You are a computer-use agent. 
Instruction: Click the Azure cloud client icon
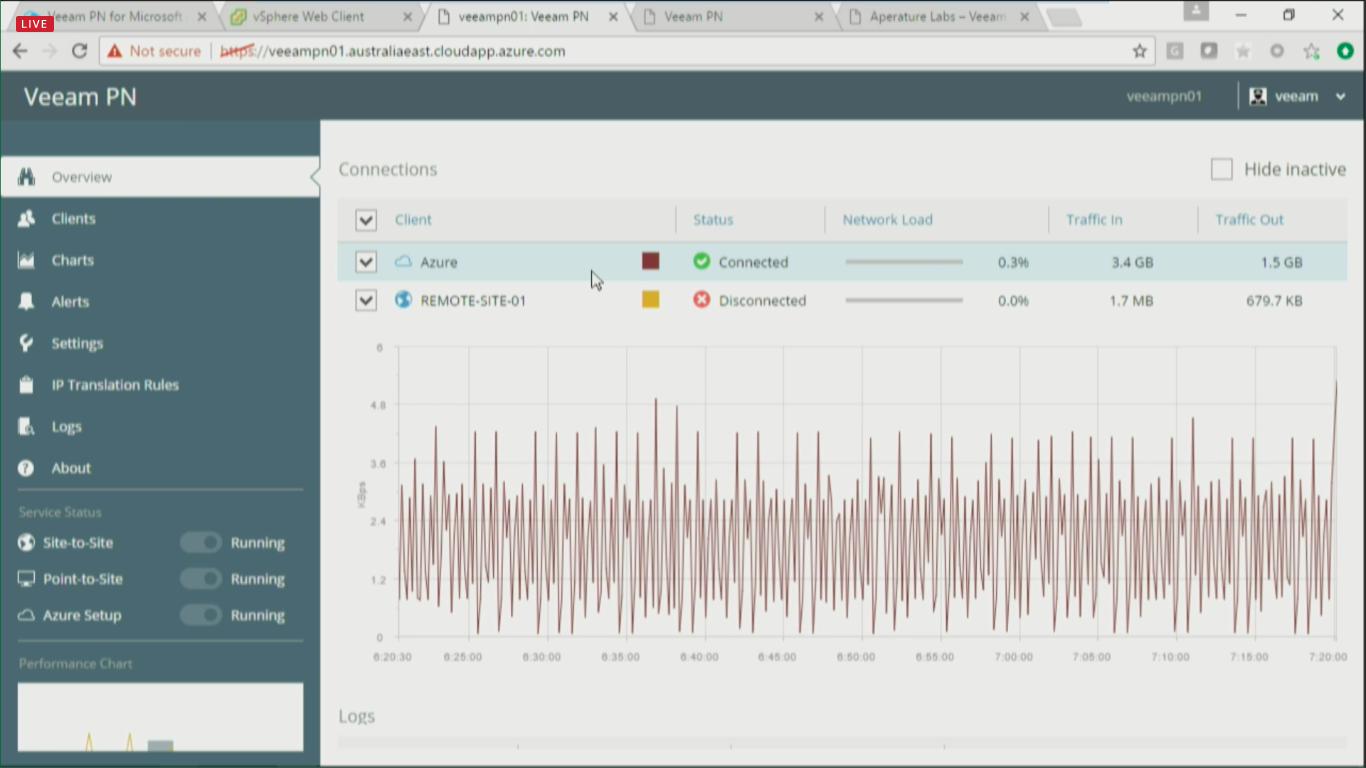(x=403, y=262)
